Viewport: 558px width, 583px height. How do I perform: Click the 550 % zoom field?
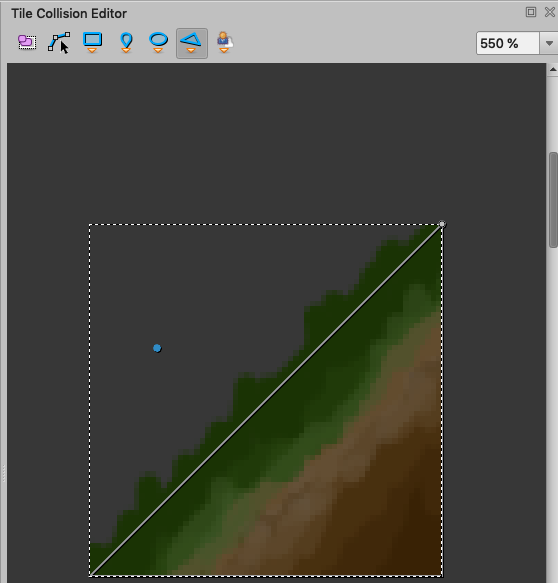[508, 44]
